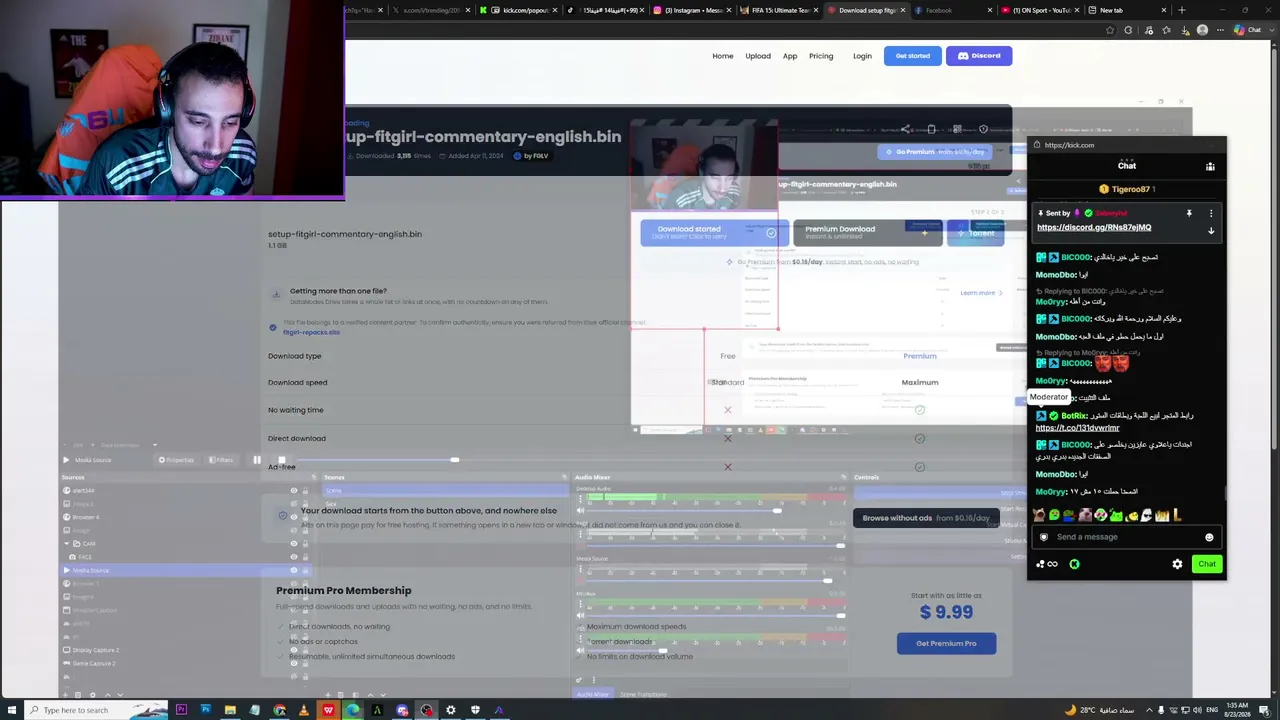Image resolution: width=1280 pixels, height=720 pixels.
Task: Open the emoji picker in Kick chat
Action: tap(1209, 537)
